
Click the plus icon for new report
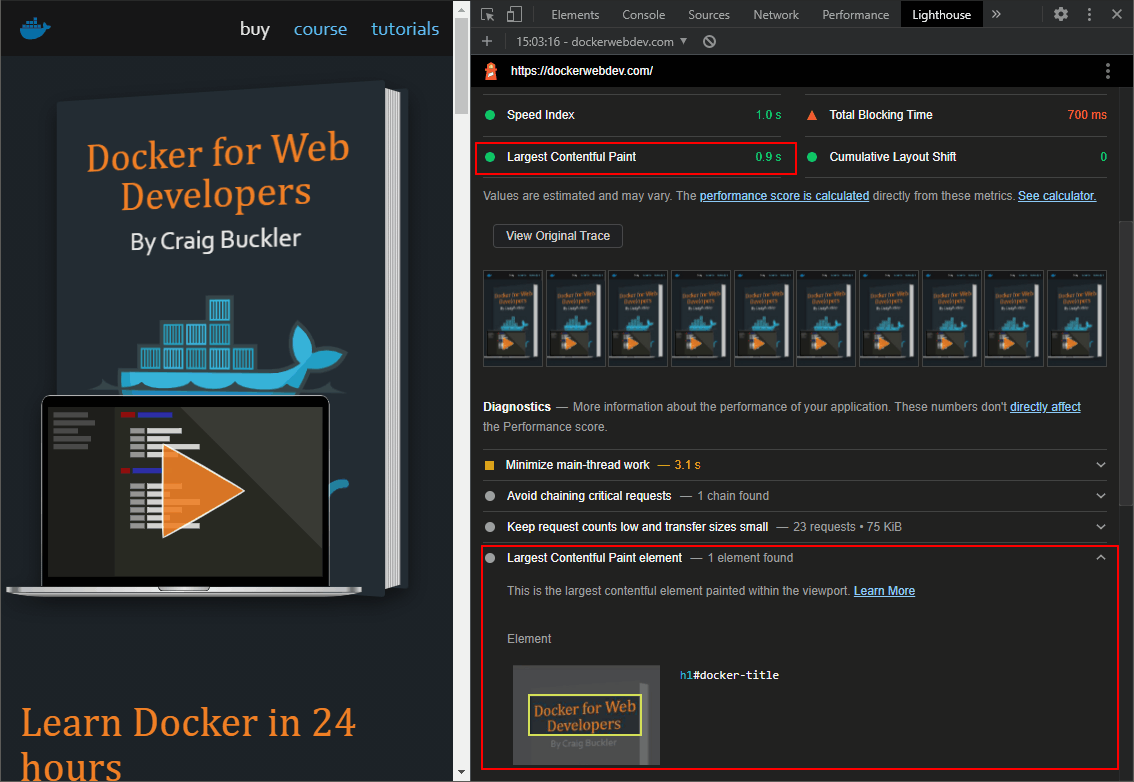487,41
